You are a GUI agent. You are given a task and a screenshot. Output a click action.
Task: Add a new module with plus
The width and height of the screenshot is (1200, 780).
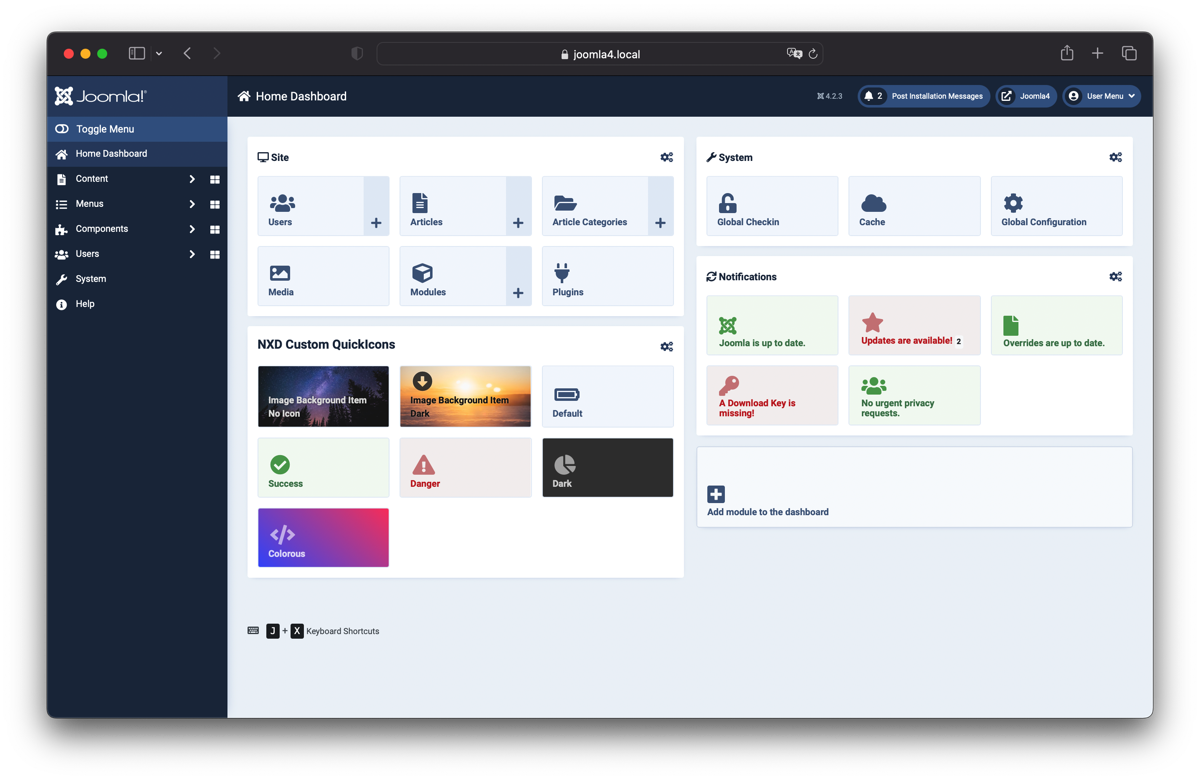tap(518, 276)
